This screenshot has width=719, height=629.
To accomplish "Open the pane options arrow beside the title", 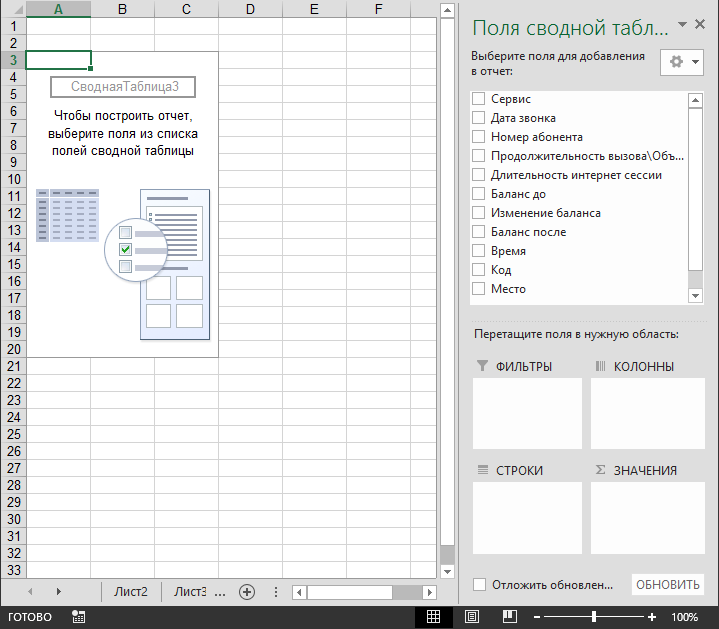I will coord(682,24).
